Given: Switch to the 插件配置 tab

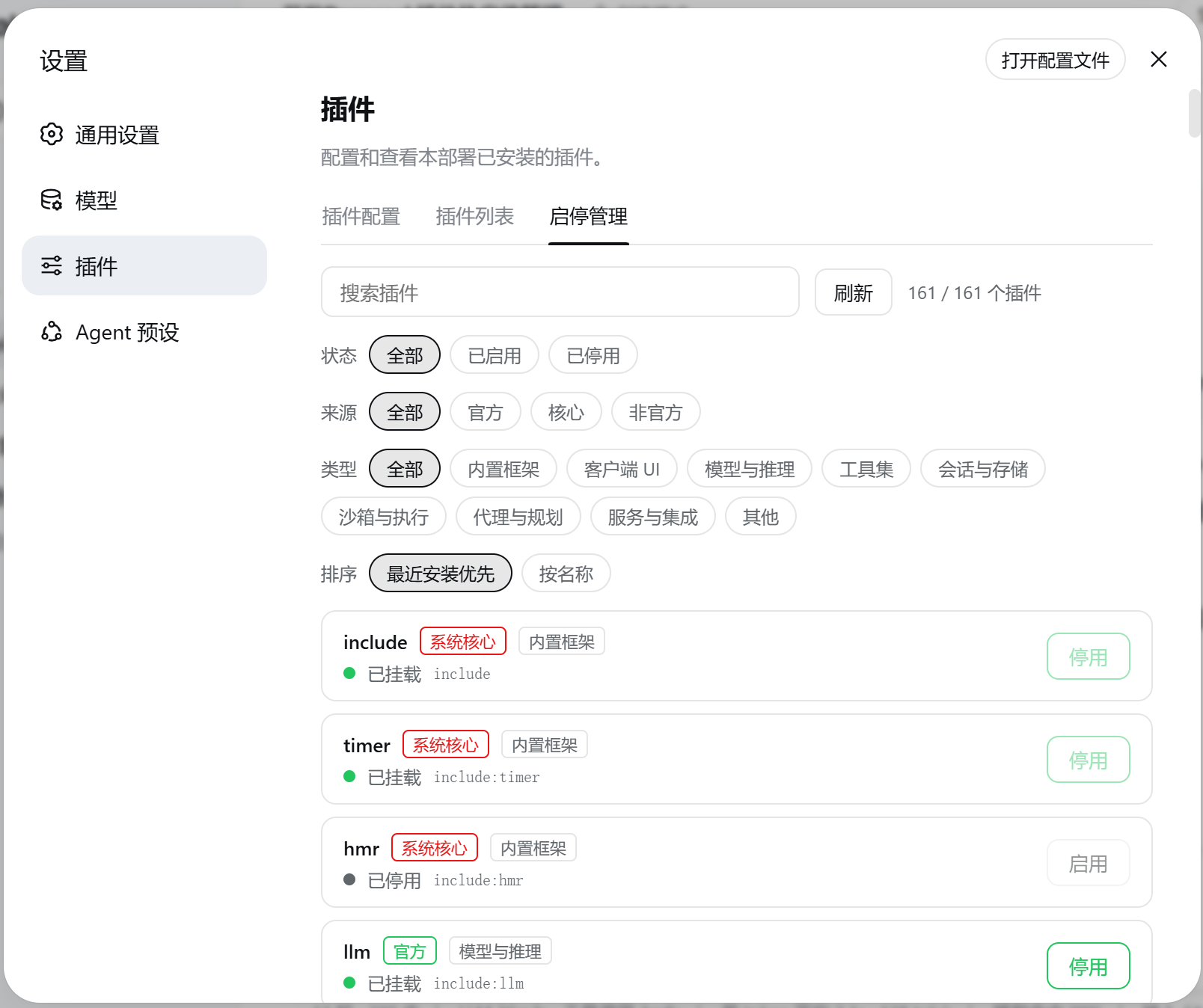Looking at the screenshot, I should coord(361,217).
